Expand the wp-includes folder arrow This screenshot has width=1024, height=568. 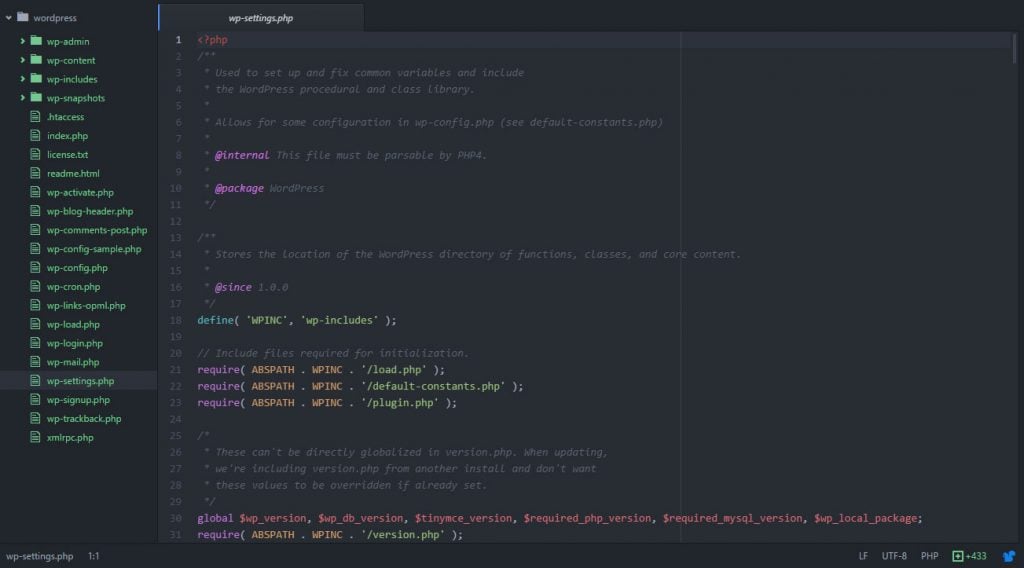(22, 79)
